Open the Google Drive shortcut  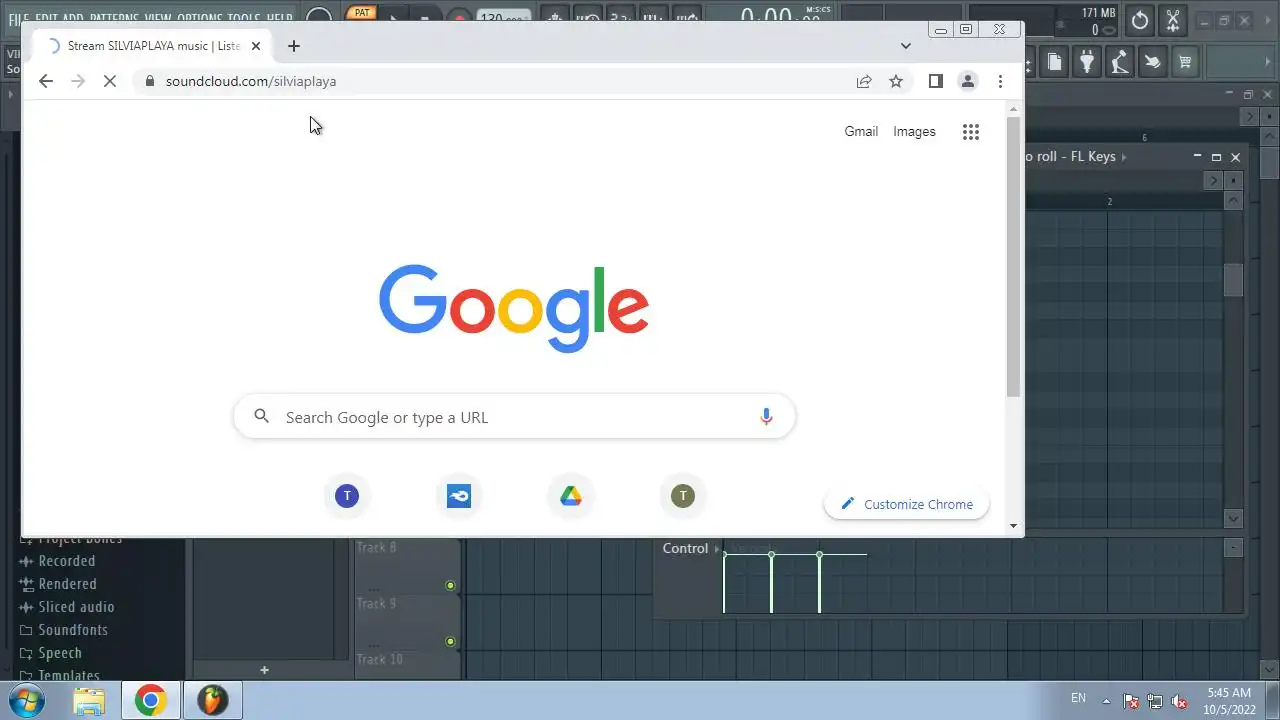(571, 496)
